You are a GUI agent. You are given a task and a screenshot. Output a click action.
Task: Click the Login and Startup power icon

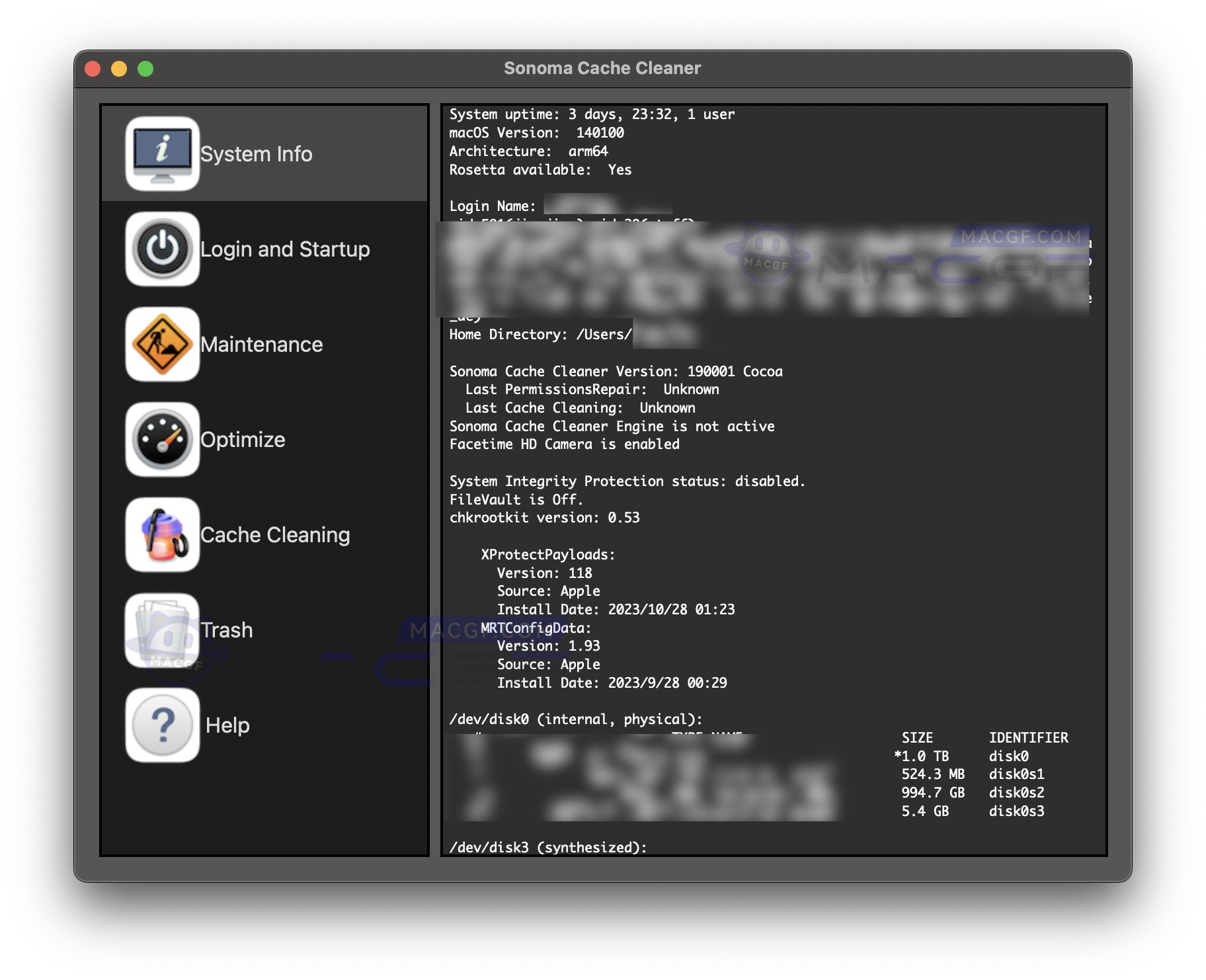click(x=162, y=249)
